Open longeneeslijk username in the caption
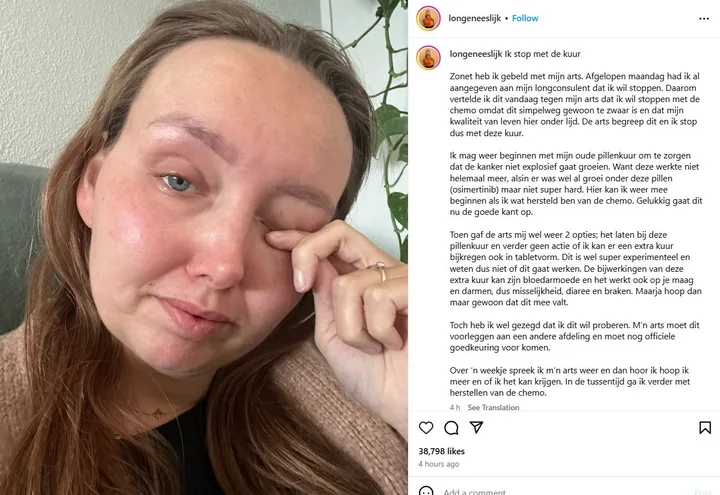This screenshot has height=495, width=720. [476, 54]
